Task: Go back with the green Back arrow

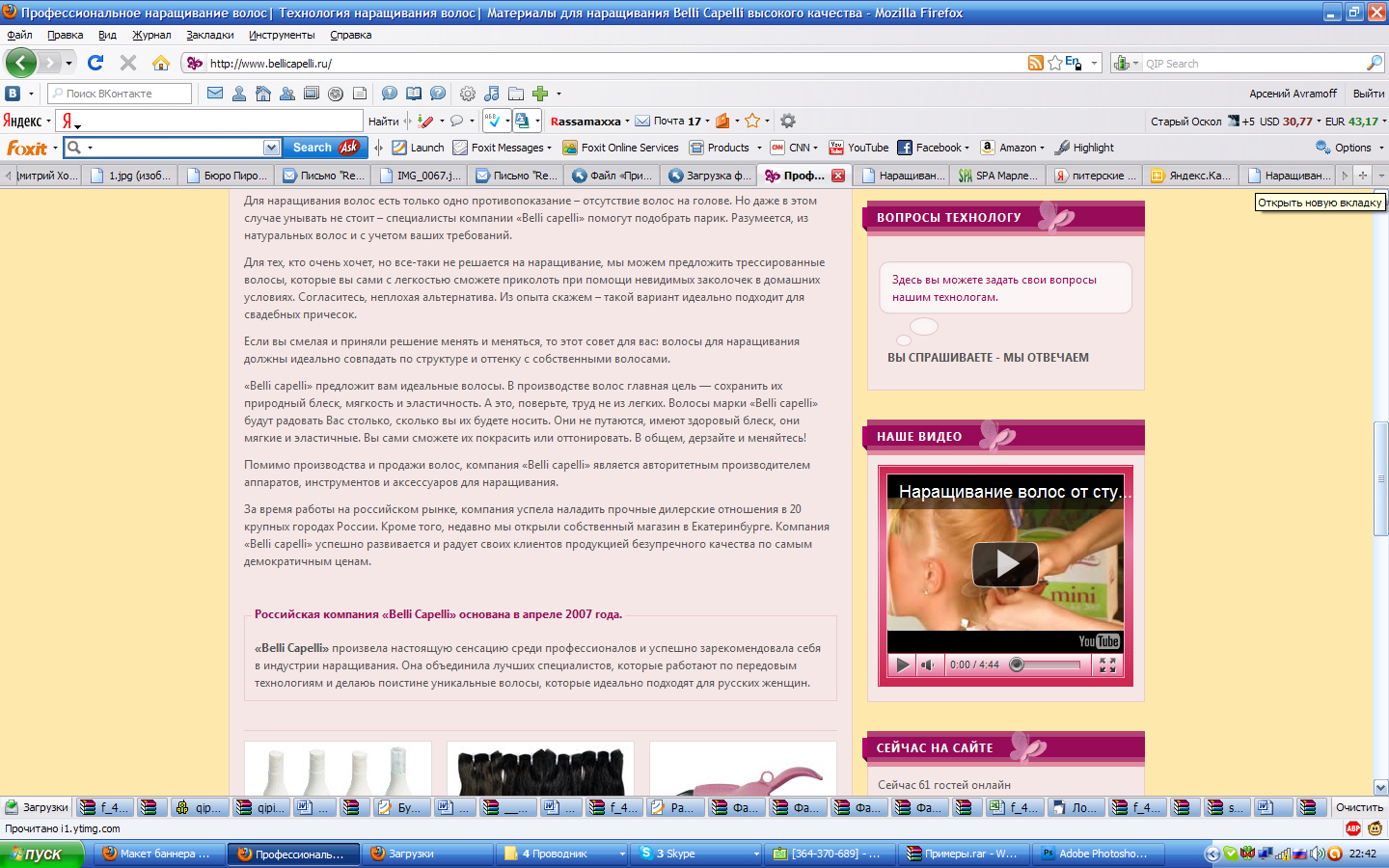Action: pos(20,63)
